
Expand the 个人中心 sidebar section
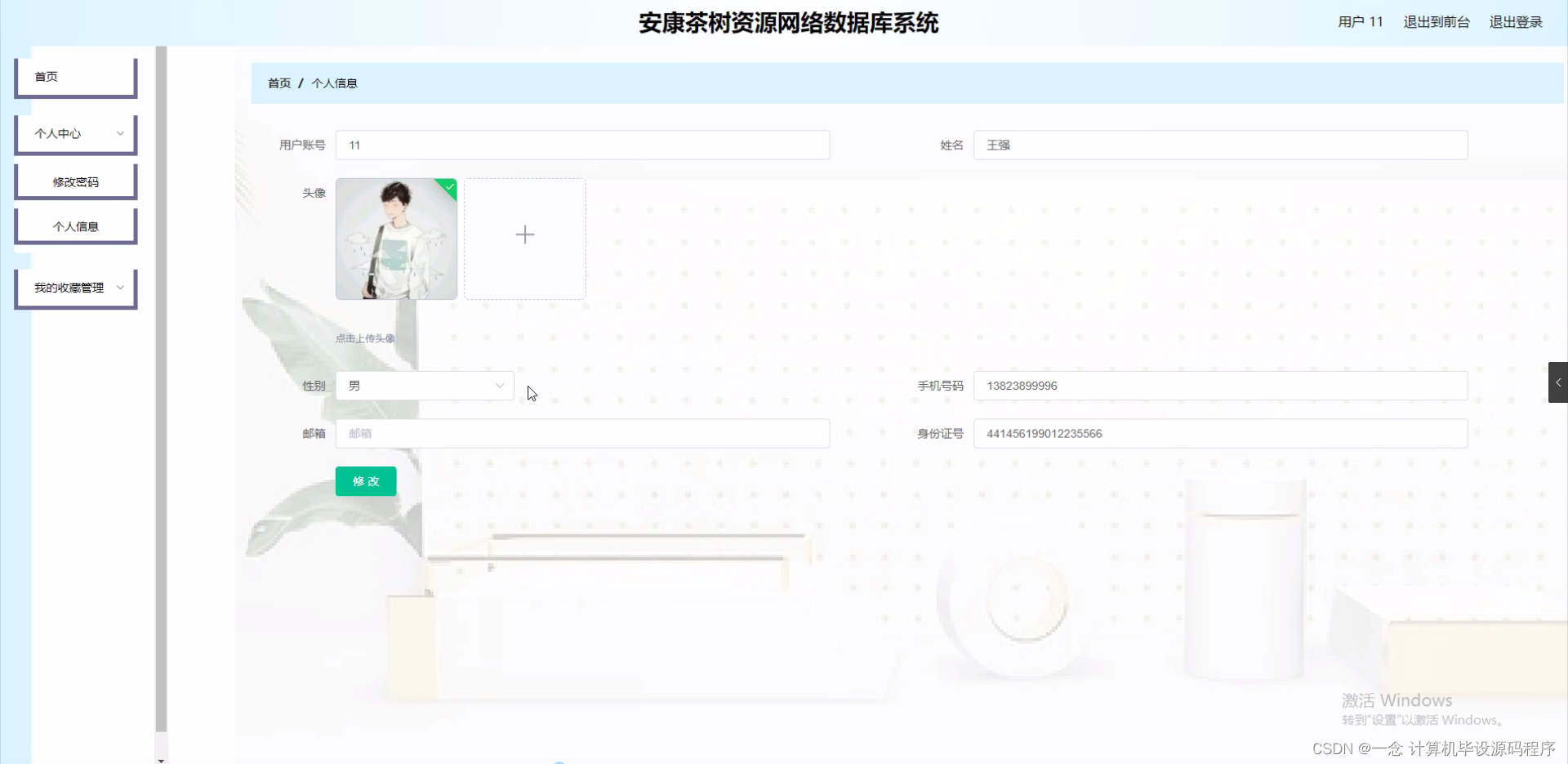coord(74,133)
